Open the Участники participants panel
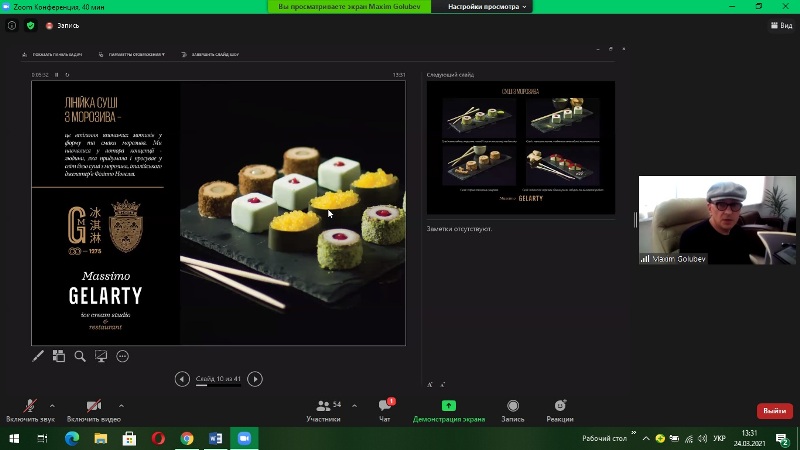The height and width of the screenshot is (450, 800). tap(323, 406)
